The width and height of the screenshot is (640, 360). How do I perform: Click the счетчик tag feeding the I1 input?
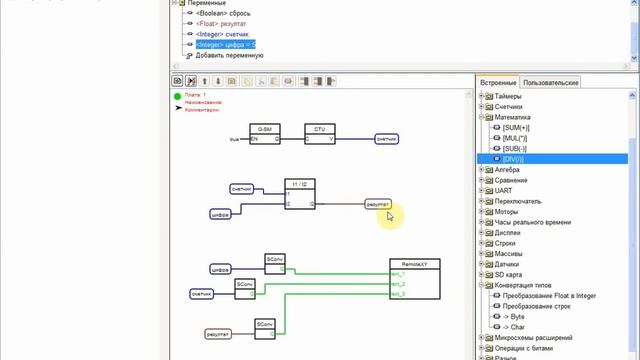pyautogui.click(x=242, y=189)
